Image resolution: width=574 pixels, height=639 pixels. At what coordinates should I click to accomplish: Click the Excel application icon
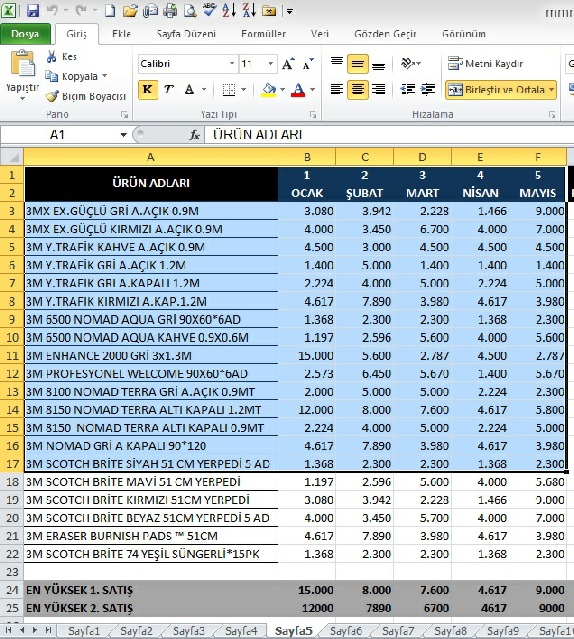[x=9, y=10]
